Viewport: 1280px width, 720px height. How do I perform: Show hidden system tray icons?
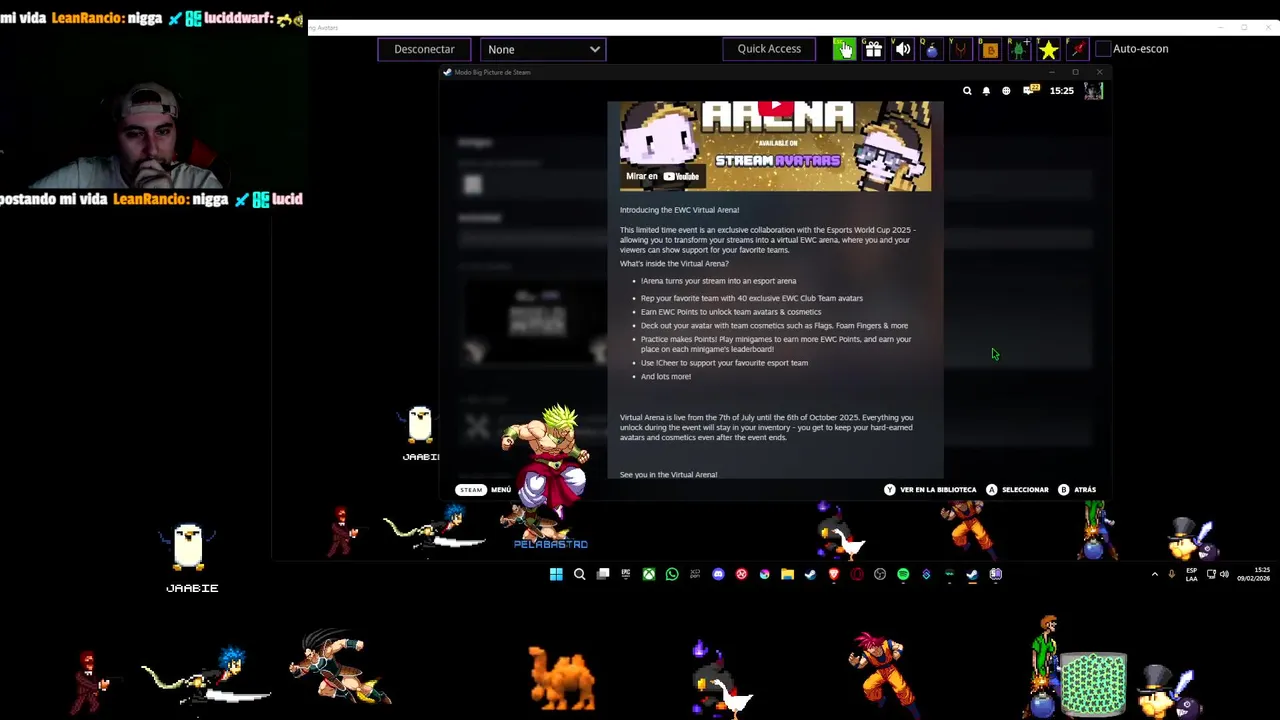1155,574
